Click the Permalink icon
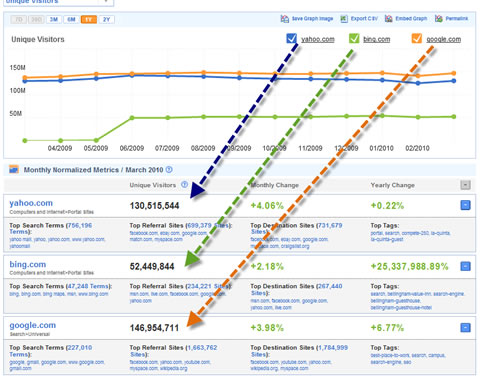Image resolution: width=480 pixels, height=388 pixels. [439, 19]
